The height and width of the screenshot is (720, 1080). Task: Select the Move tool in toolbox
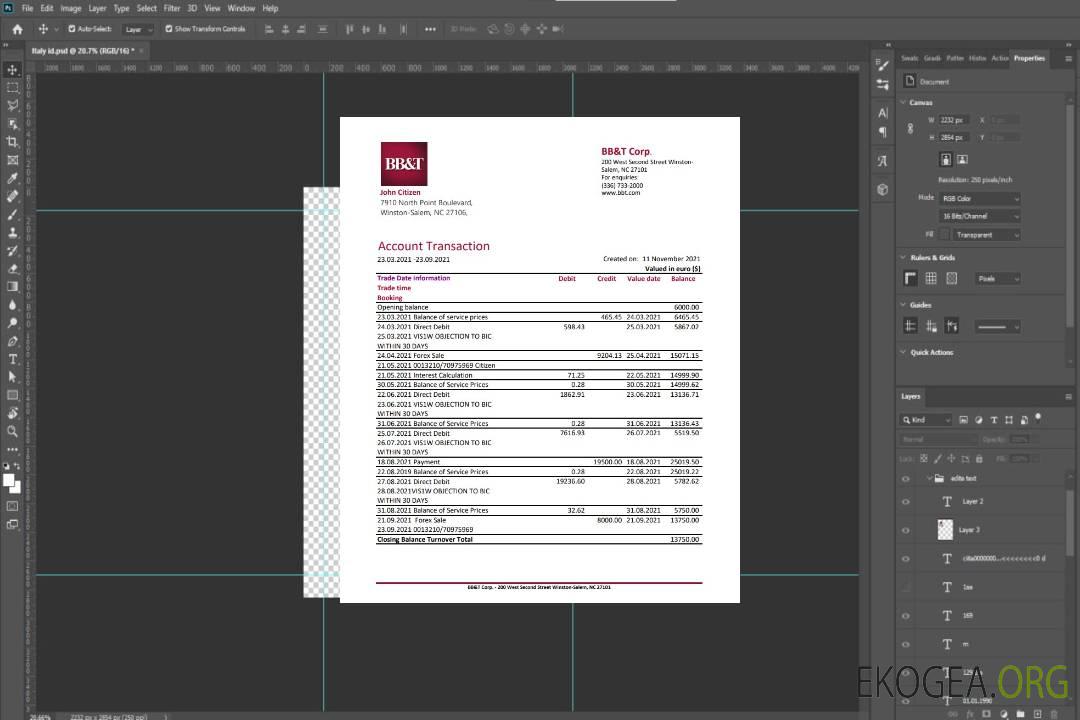[12, 70]
